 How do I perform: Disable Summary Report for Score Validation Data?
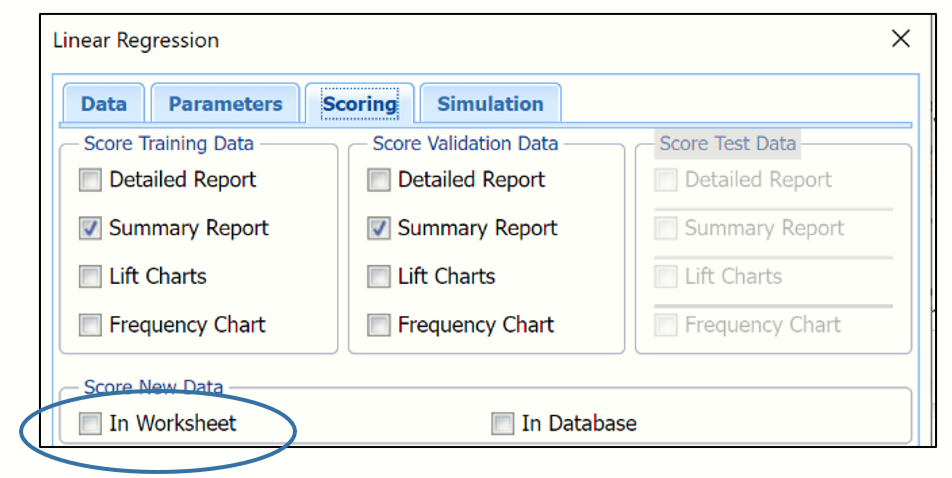[379, 228]
